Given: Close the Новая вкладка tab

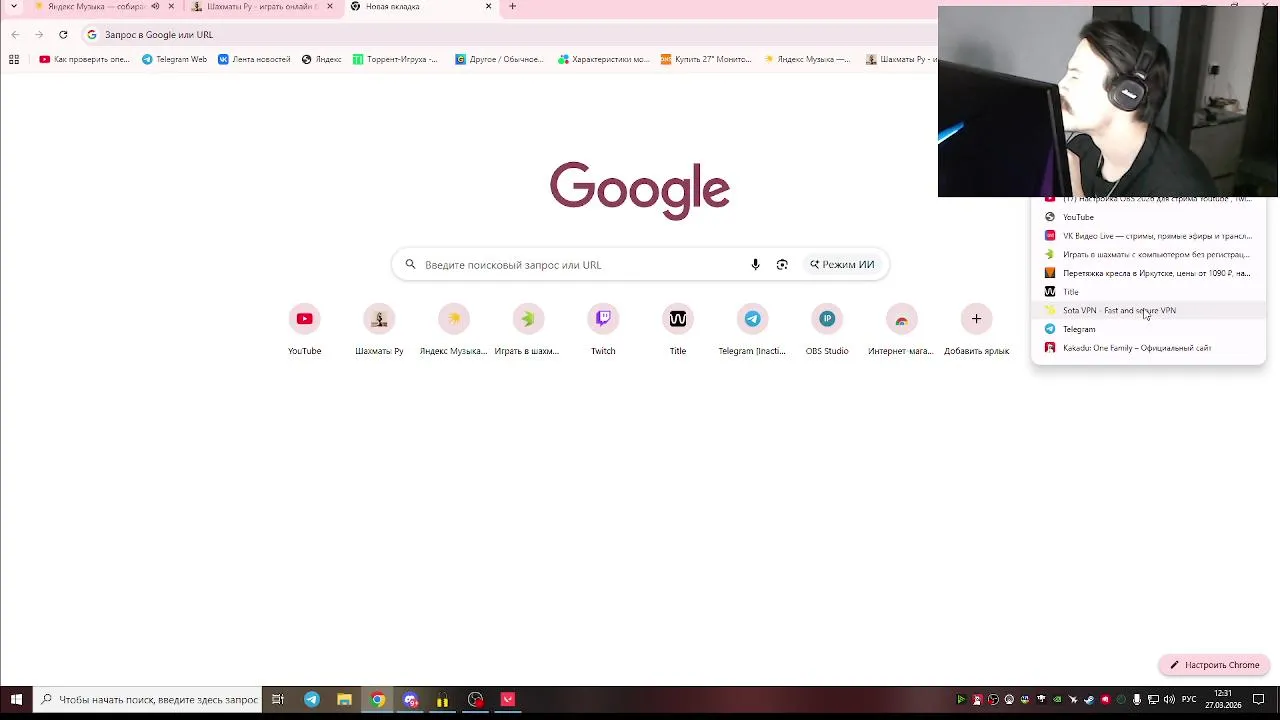Looking at the screenshot, I should click(x=488, y=6).
